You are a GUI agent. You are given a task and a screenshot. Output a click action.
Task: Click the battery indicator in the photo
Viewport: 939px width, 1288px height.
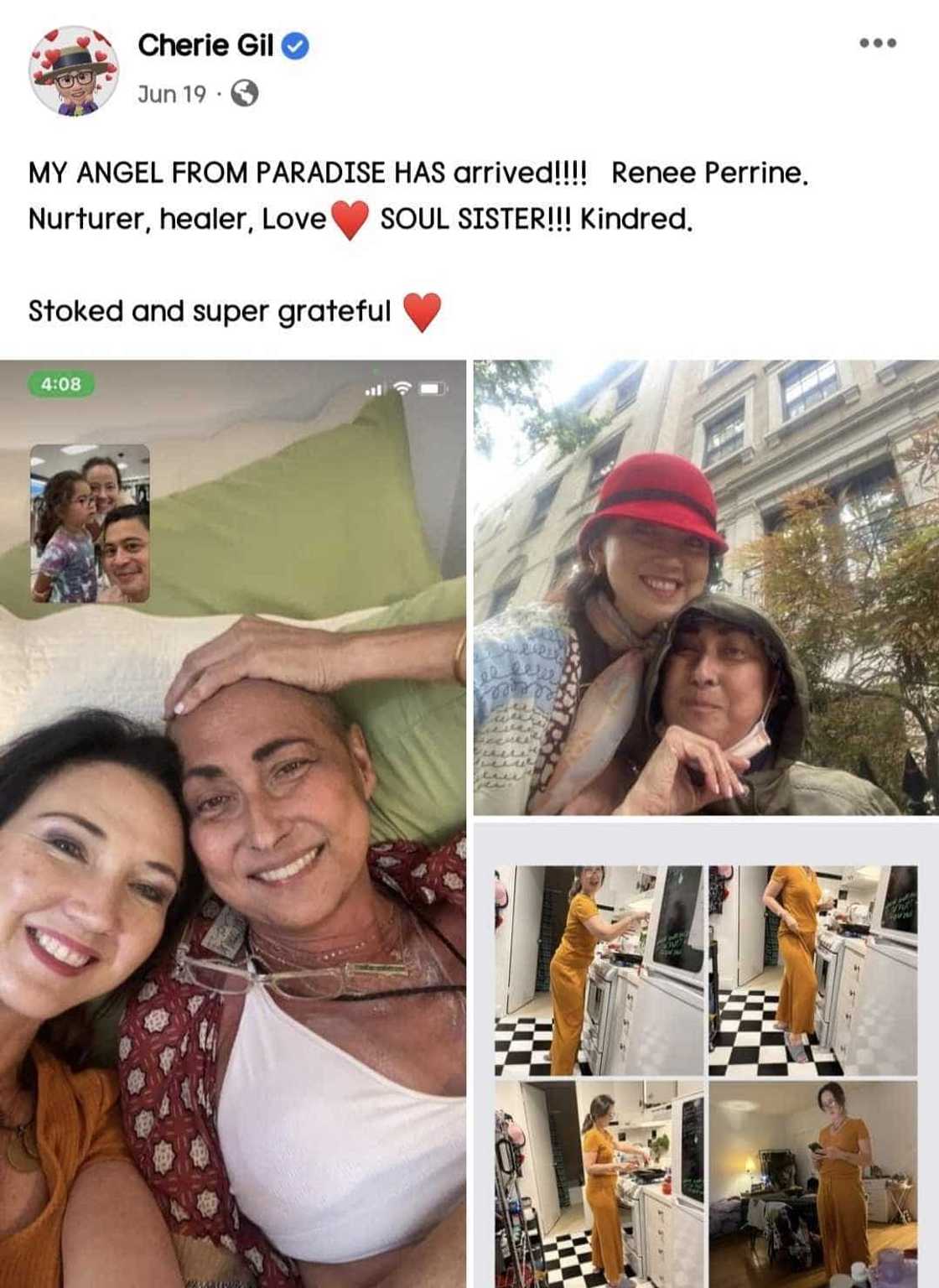coord(432,388)
